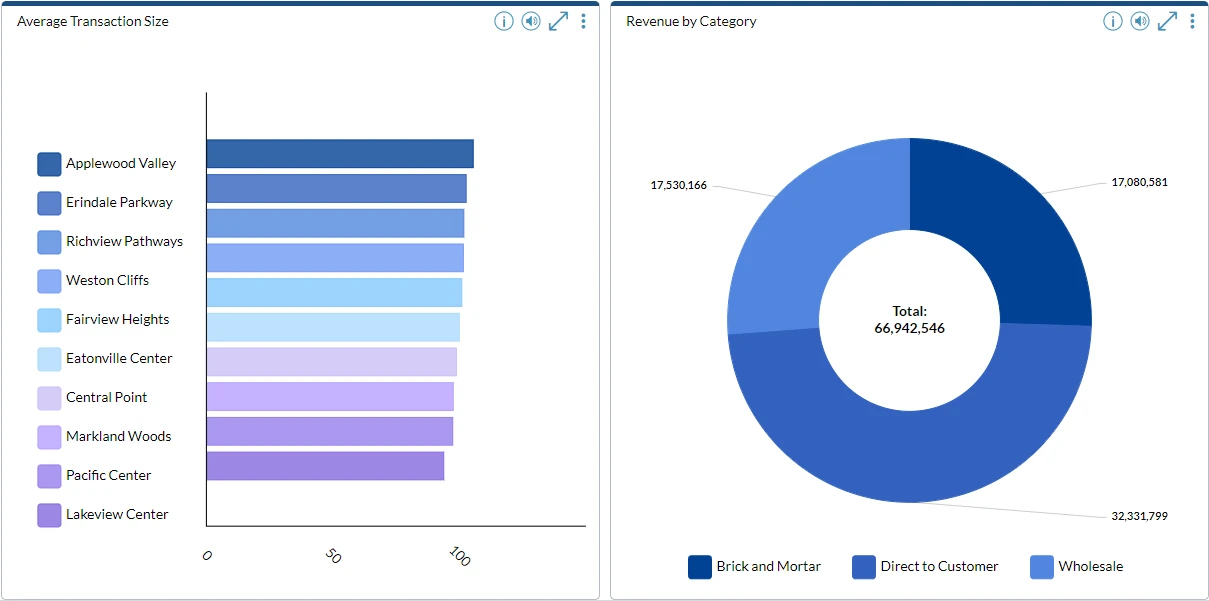Screen dimensions: 1209x601
Task: Toggle Lakeview Center legend label
Action: click(117, 514)
